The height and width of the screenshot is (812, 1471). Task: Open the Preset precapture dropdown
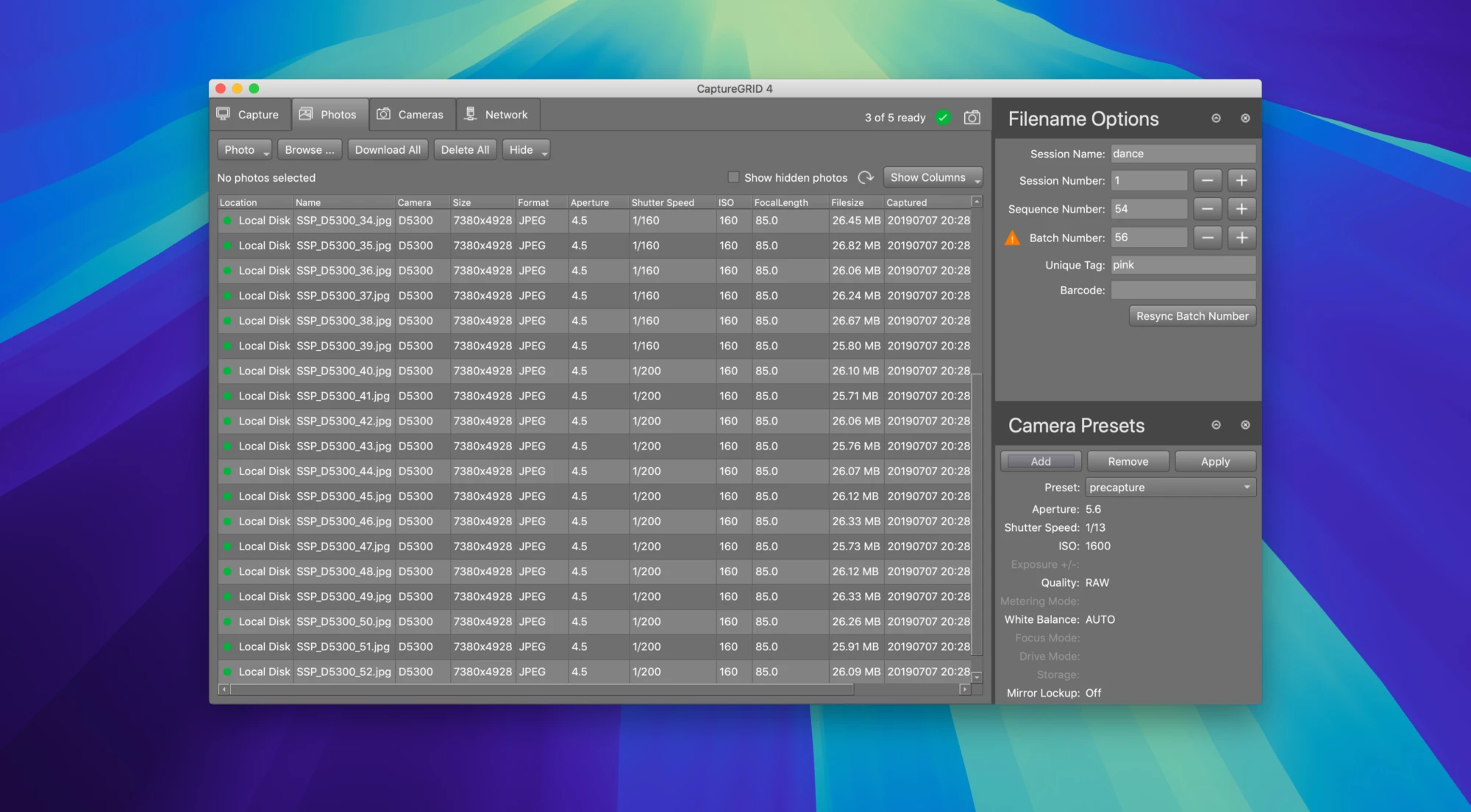(x=1169, y=488)
